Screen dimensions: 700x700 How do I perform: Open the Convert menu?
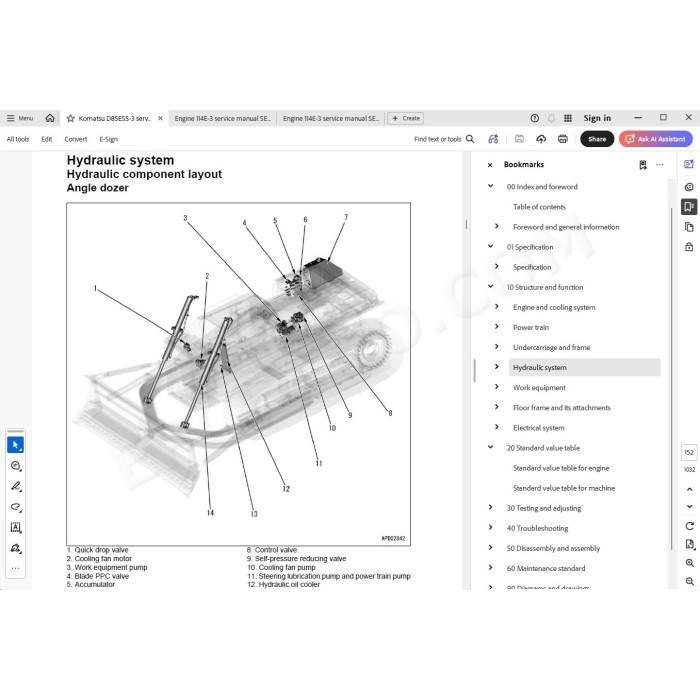pos(76,139)
